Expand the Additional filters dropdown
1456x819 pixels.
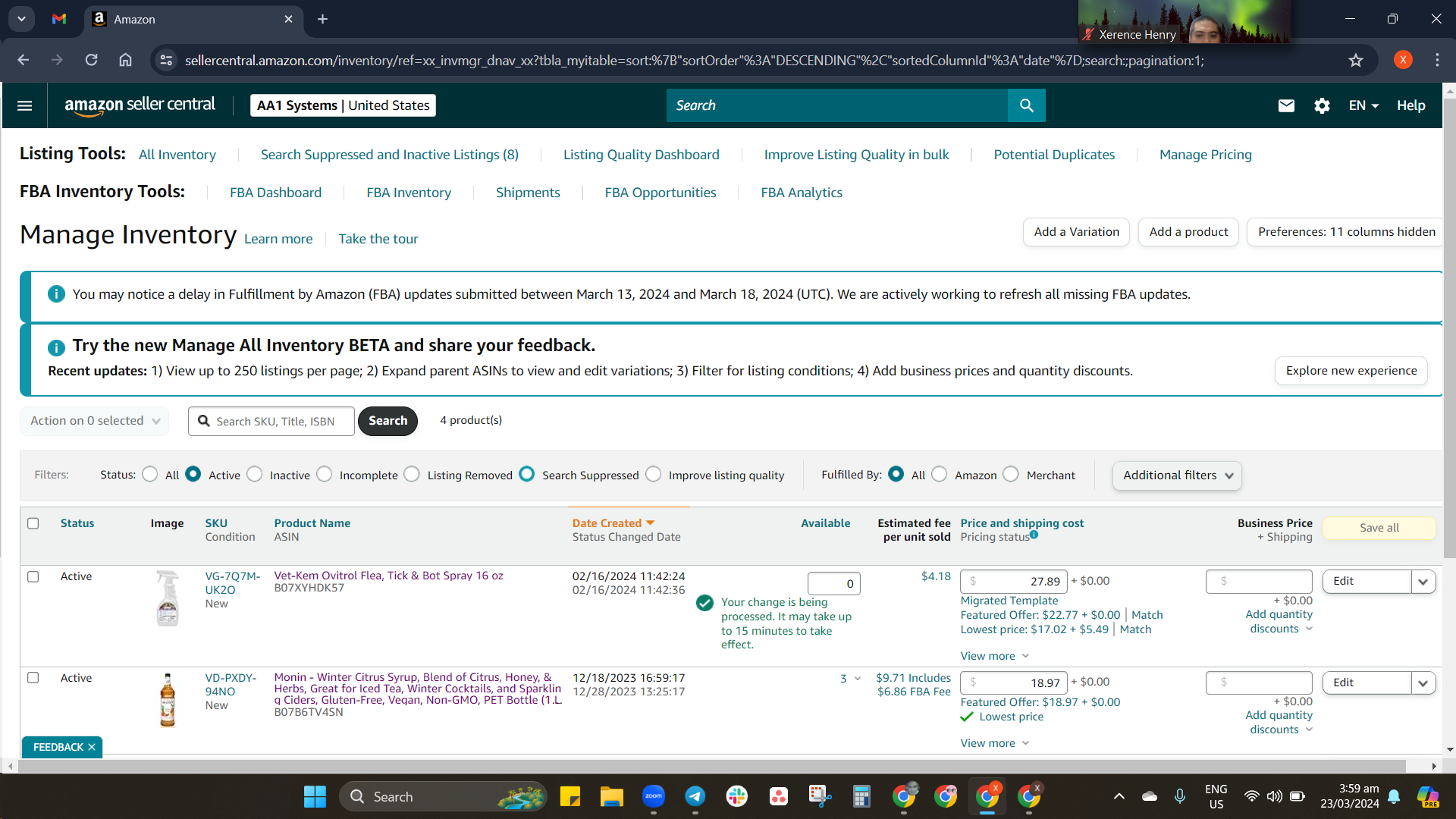1177,475
